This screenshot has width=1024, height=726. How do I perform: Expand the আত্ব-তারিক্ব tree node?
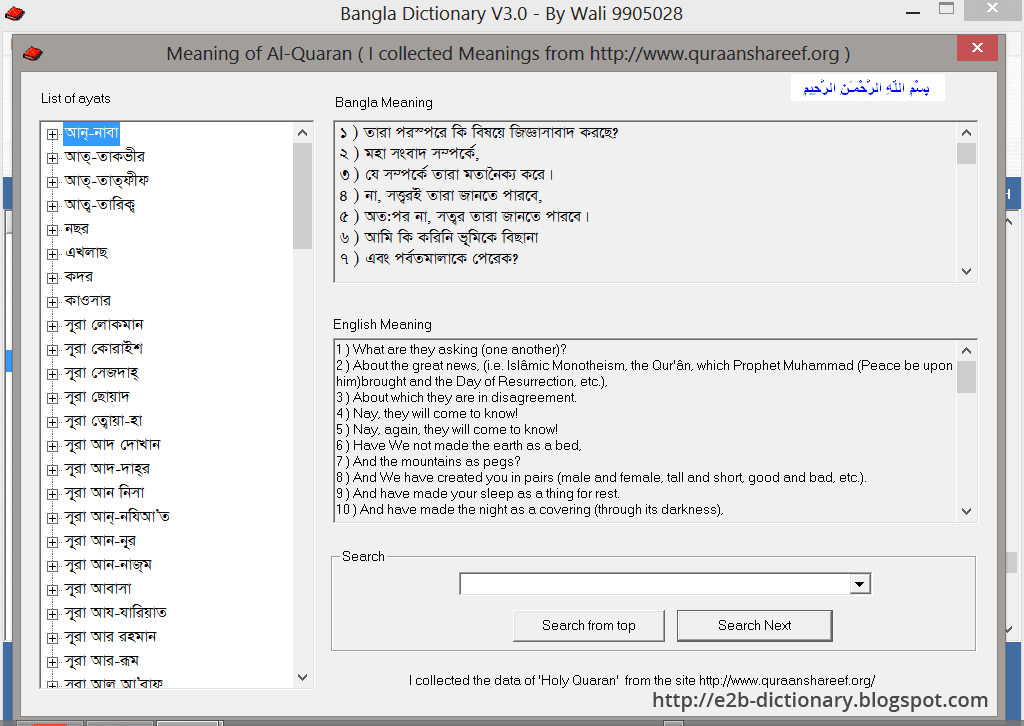point(52,206)
